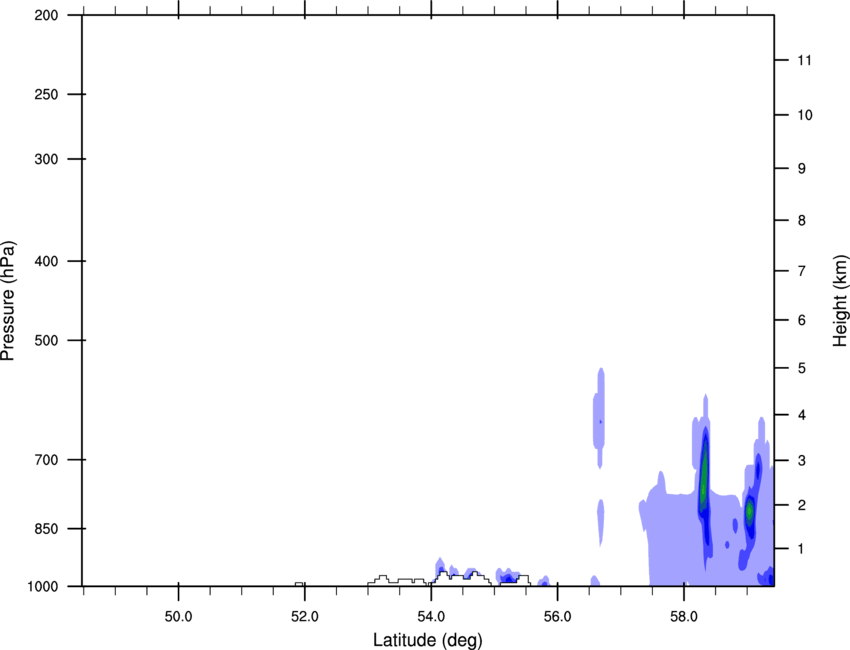Click the Latitude (deg) axis title

[427, 640]
